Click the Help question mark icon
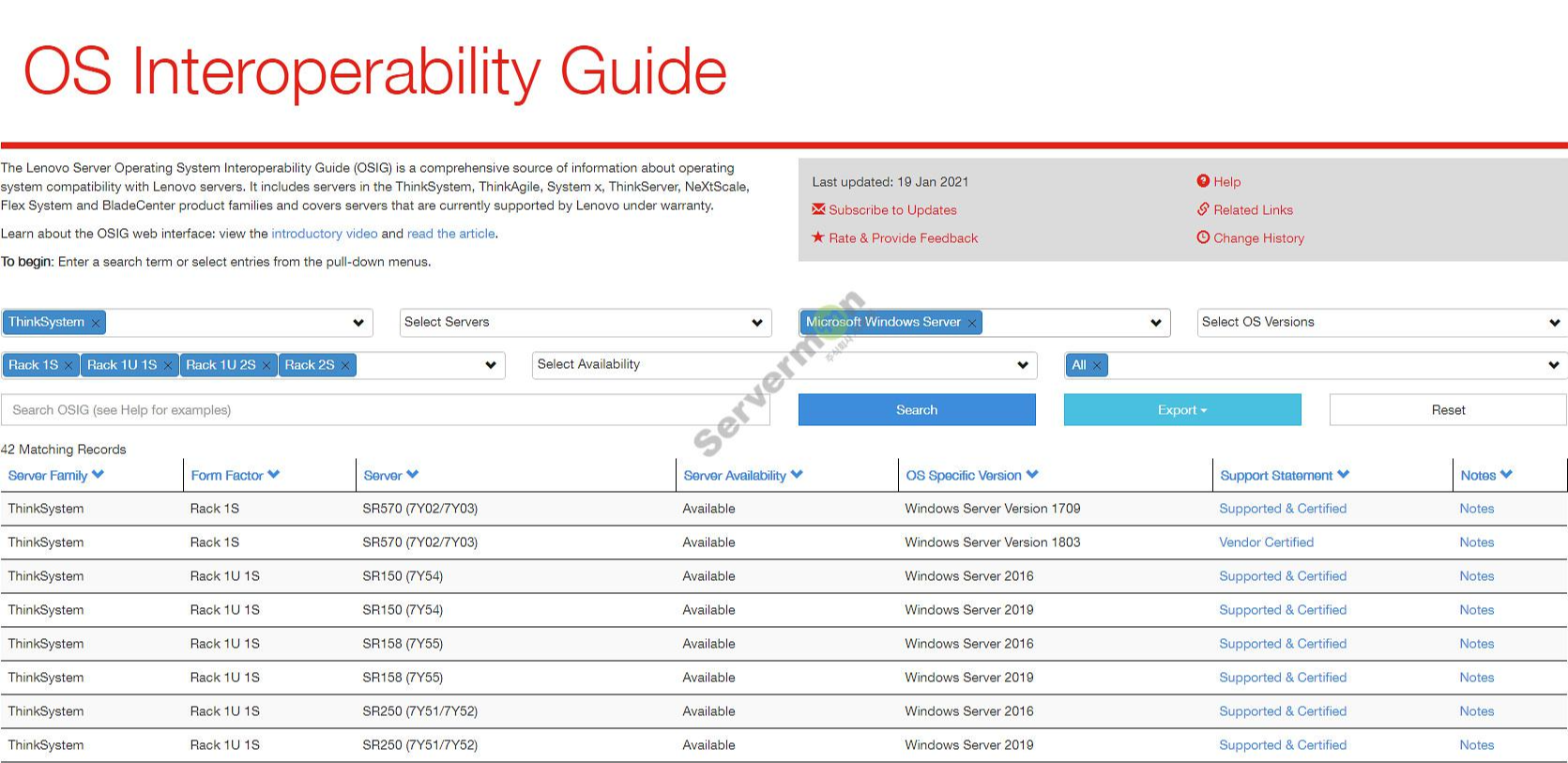Image resolution: width=1568 pixels, height=763 pixels. click(x=1203, y=181)
